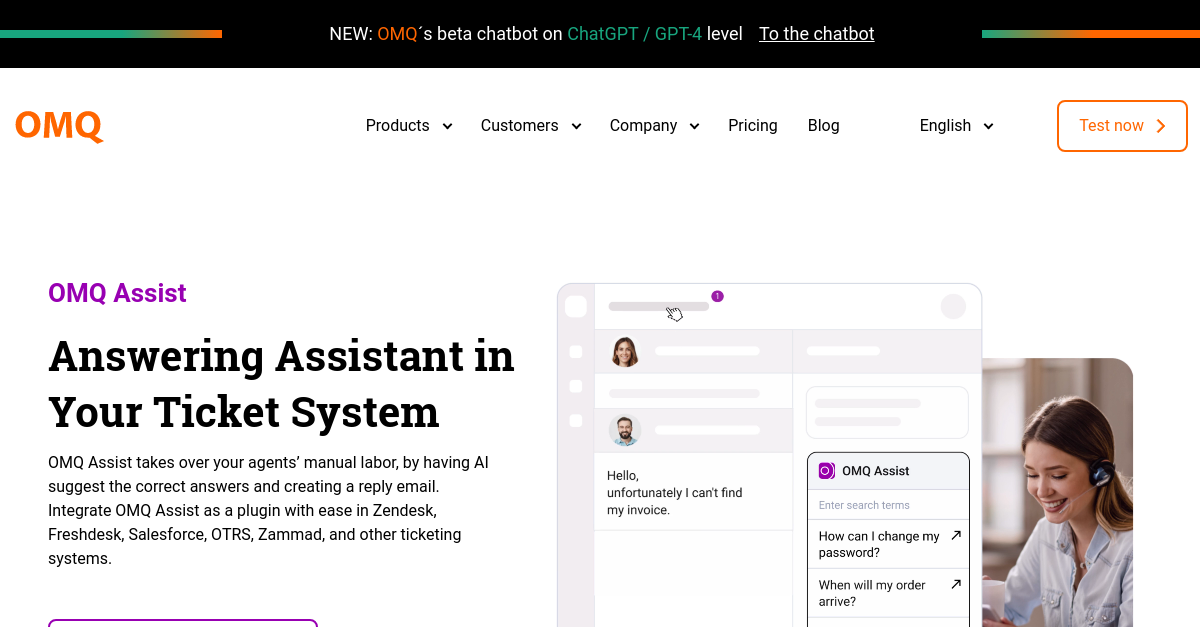Screen dimensions: 1200x627
Task: Expand the Products dropdown chevron
Action: click(447, 126)
